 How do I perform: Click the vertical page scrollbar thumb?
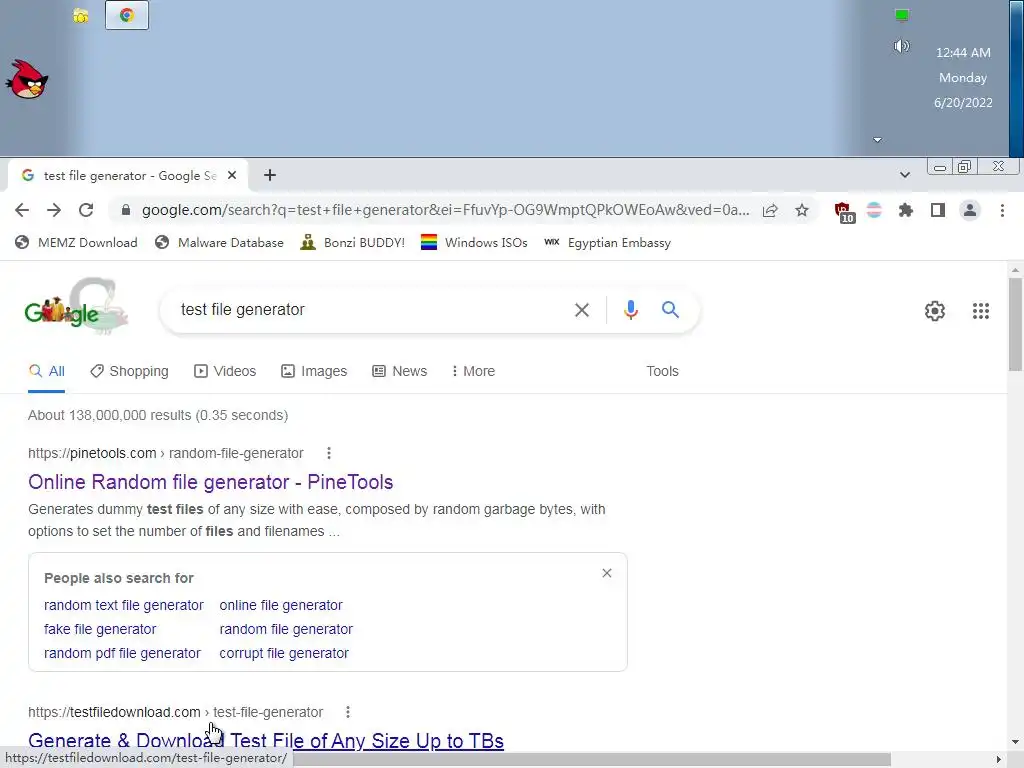(x=1015, y=324)
